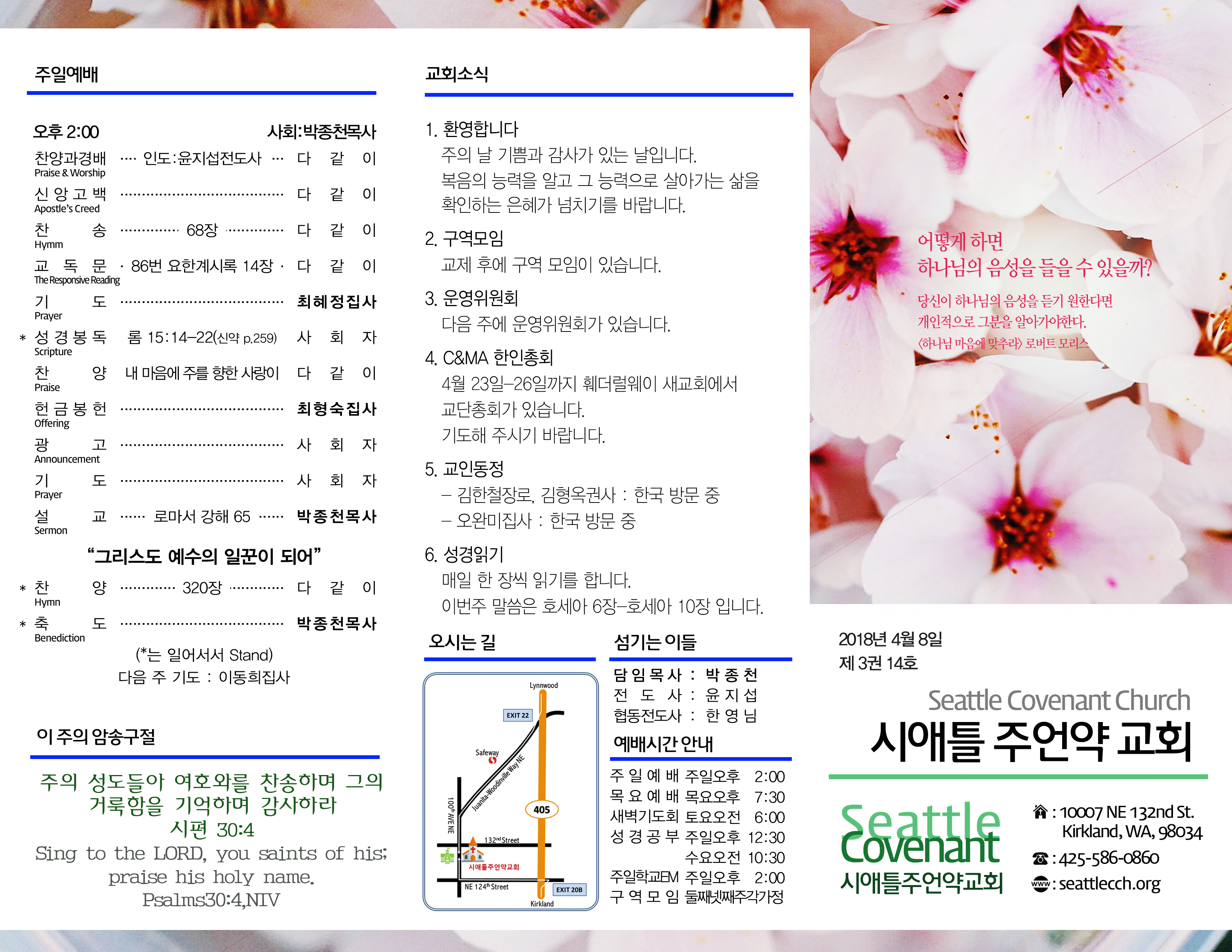Viewport: 1232px width, 952px height.
Task: Click the schedule row 목요예배 목요오후 7:30
Action: click(x=698, y=797)
